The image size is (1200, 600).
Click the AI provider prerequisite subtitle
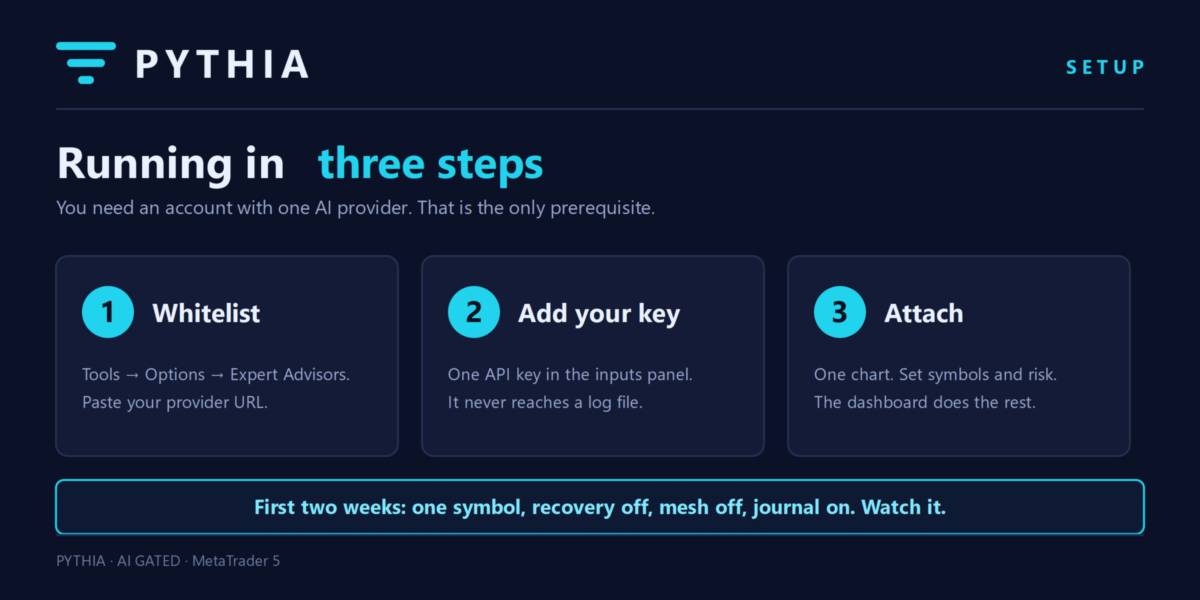pos(356,209)
